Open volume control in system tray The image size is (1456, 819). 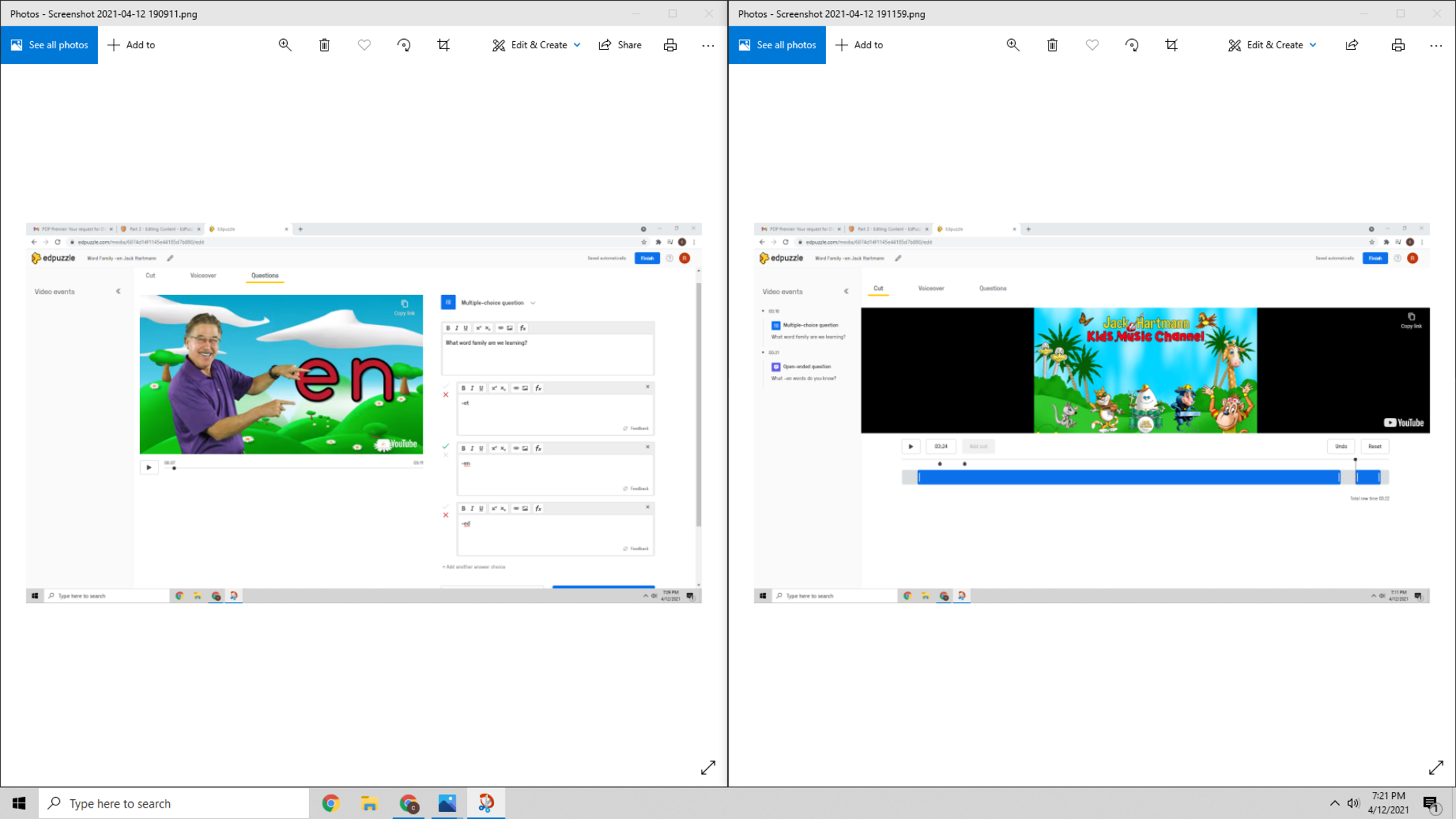(1353, 803)
